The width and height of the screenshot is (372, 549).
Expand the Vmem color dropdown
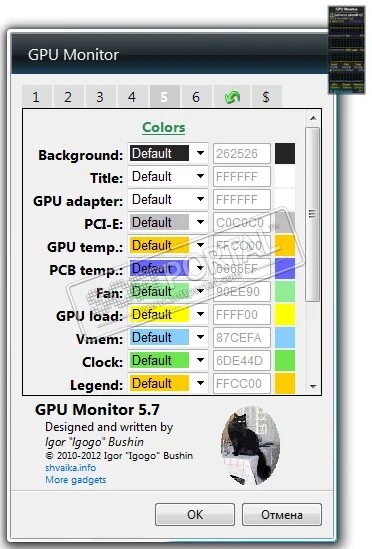pyautogui.click(x=168, y=338)
